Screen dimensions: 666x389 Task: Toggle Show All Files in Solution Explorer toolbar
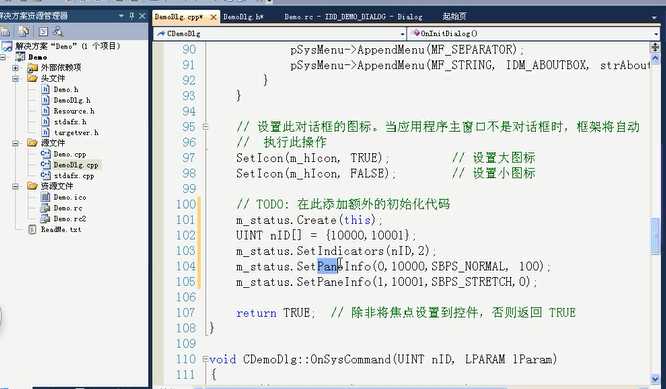pyautogui.click(x=23, y=31)
